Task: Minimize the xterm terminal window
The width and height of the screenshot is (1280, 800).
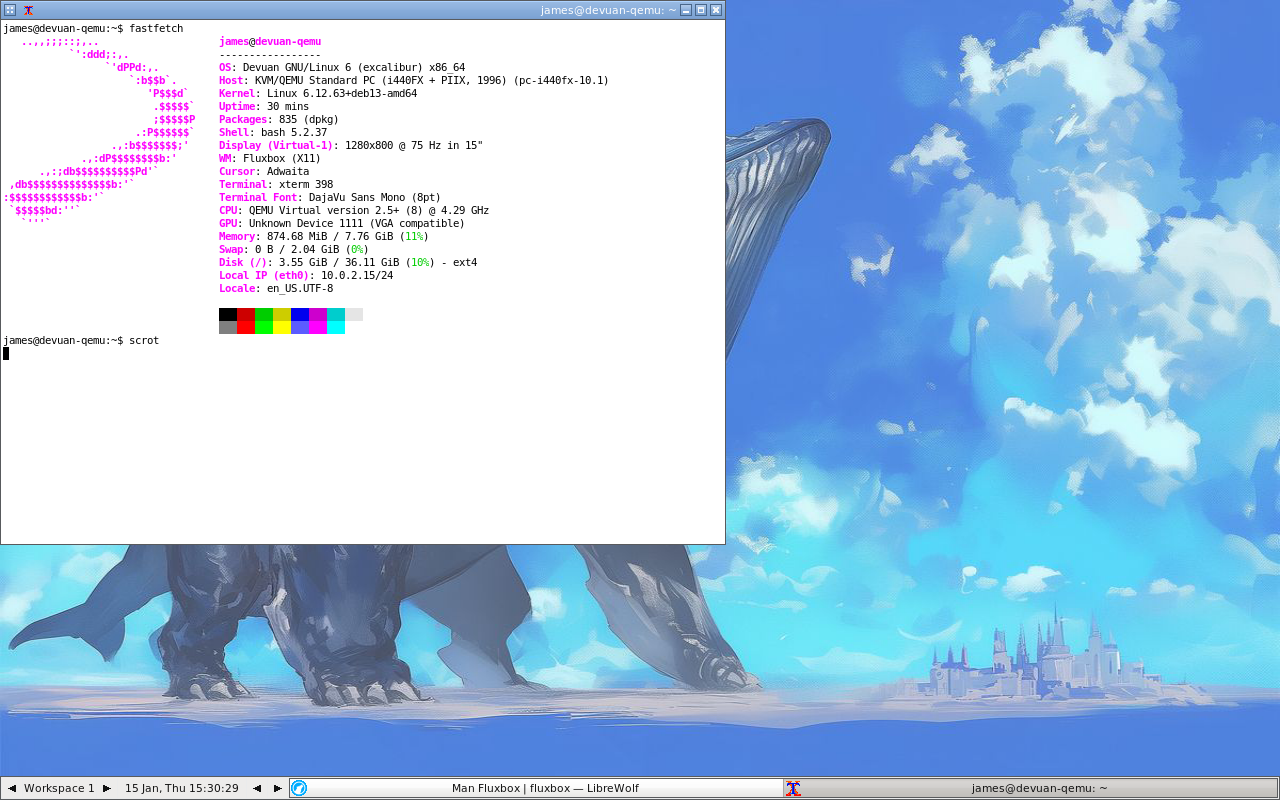Action: tap(686, 10)
